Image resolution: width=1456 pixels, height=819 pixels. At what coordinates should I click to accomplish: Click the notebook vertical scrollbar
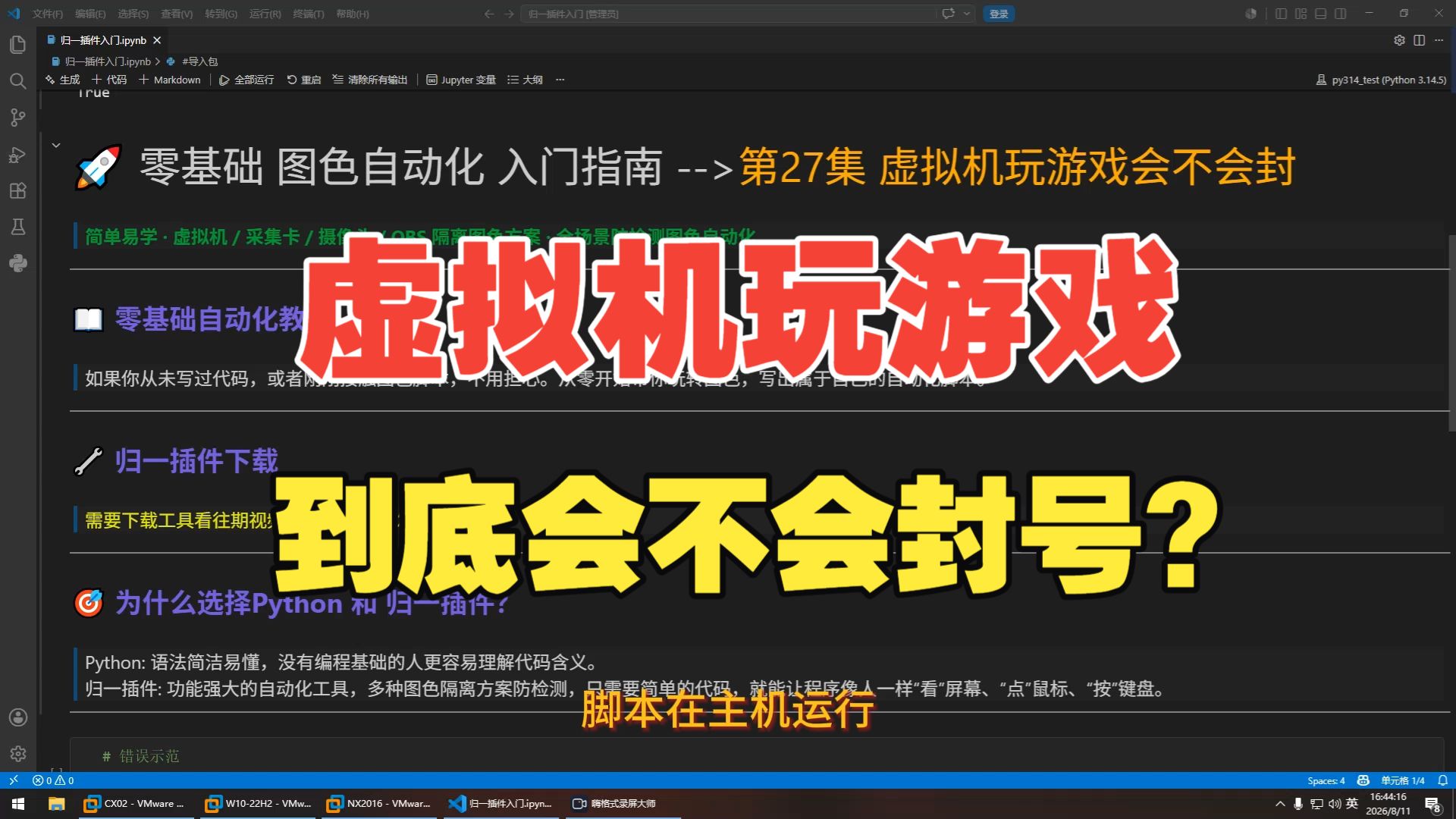[1451, 334]
